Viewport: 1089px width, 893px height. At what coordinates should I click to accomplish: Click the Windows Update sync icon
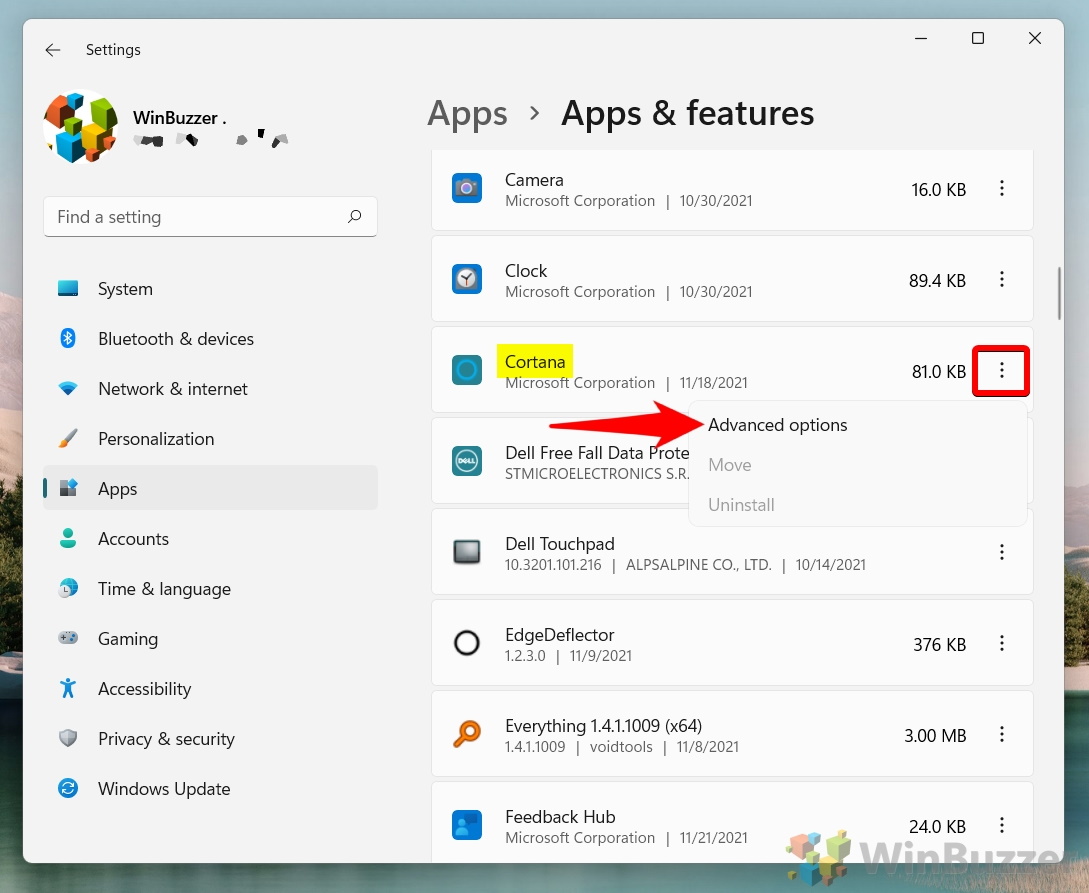(x=68, y=789)
